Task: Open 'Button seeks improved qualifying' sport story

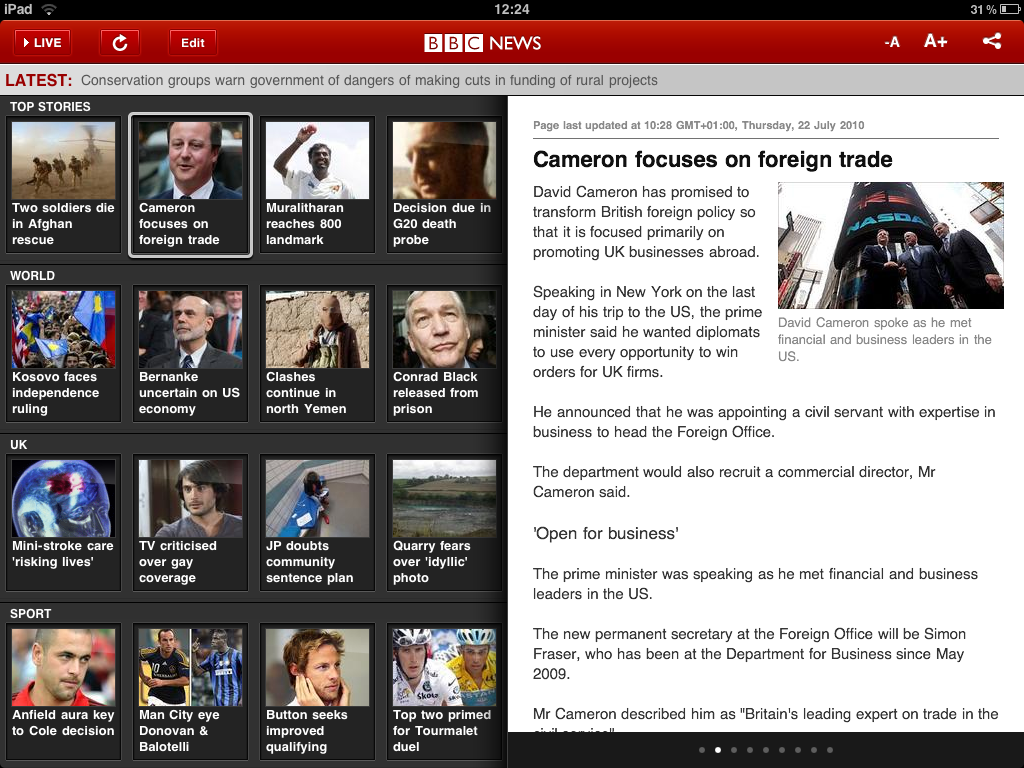Action: coord(318,692)
